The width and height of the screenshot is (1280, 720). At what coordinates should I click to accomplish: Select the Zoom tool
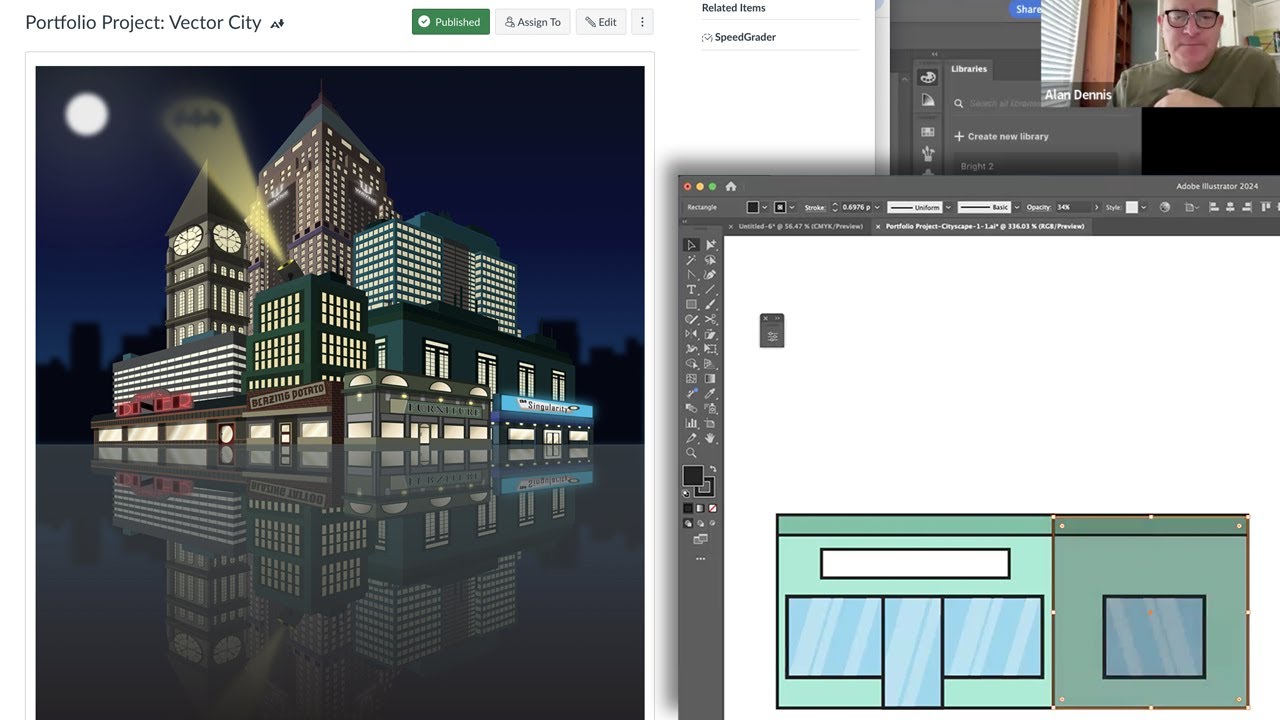pyautogui.click(x=690, y=452)
